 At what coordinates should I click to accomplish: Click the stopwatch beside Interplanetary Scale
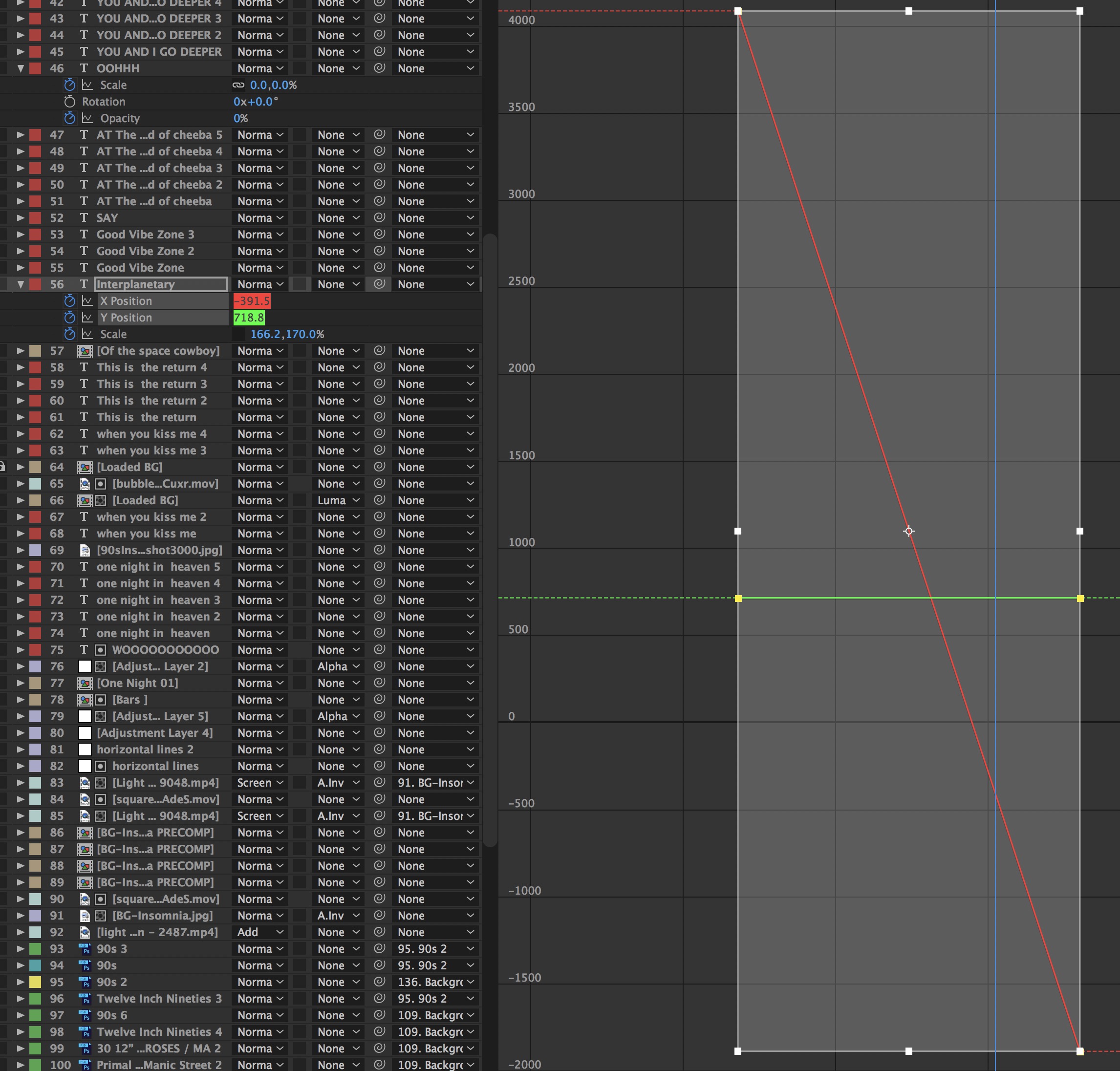click(x=70, y=334)
